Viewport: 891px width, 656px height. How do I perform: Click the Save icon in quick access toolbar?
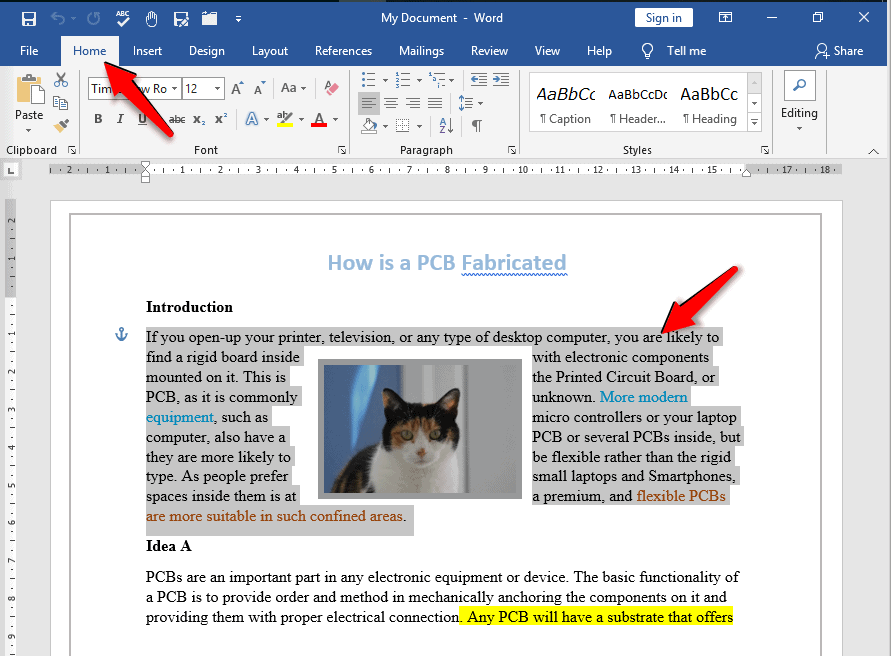click(x=28, y=18)
